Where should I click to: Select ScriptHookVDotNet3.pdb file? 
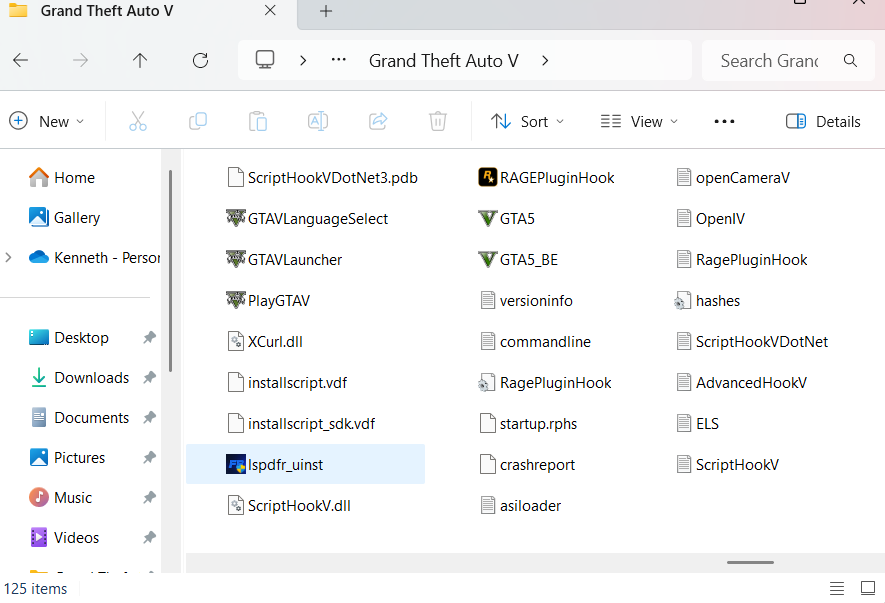pos(322,178)
